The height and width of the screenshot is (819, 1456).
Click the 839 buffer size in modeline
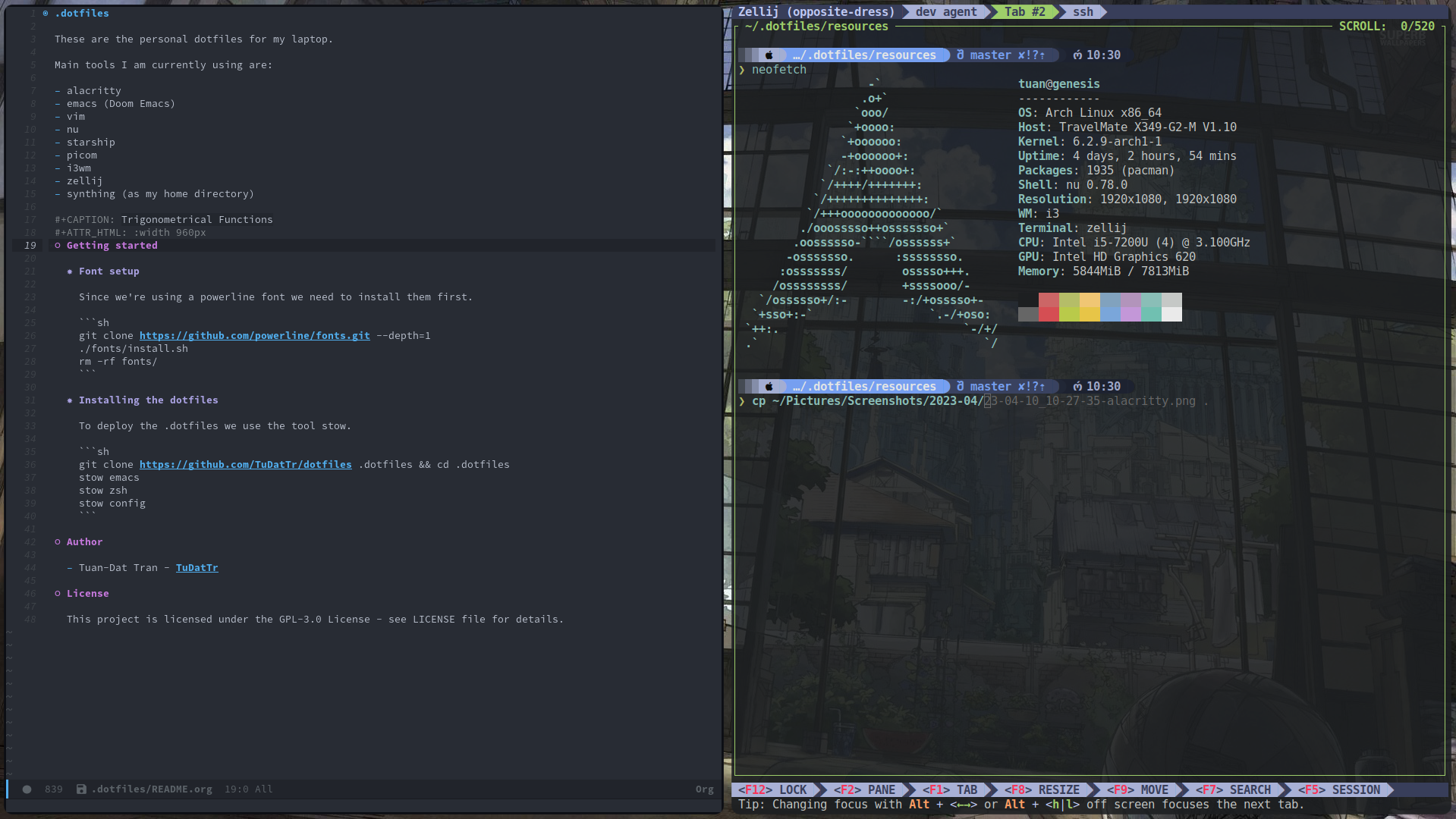54,789
